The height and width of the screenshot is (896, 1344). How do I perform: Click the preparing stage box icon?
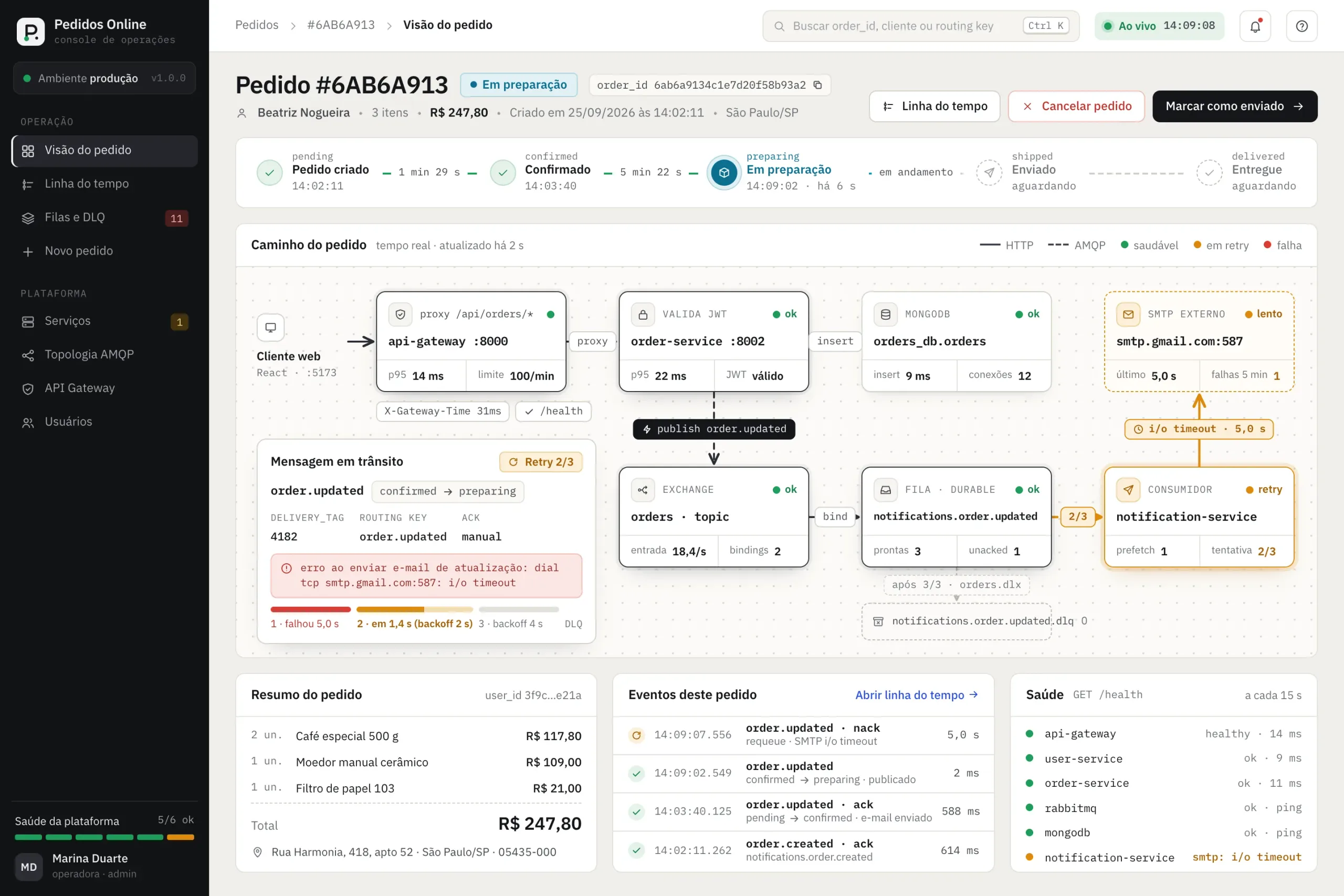(x=724, y=172)
